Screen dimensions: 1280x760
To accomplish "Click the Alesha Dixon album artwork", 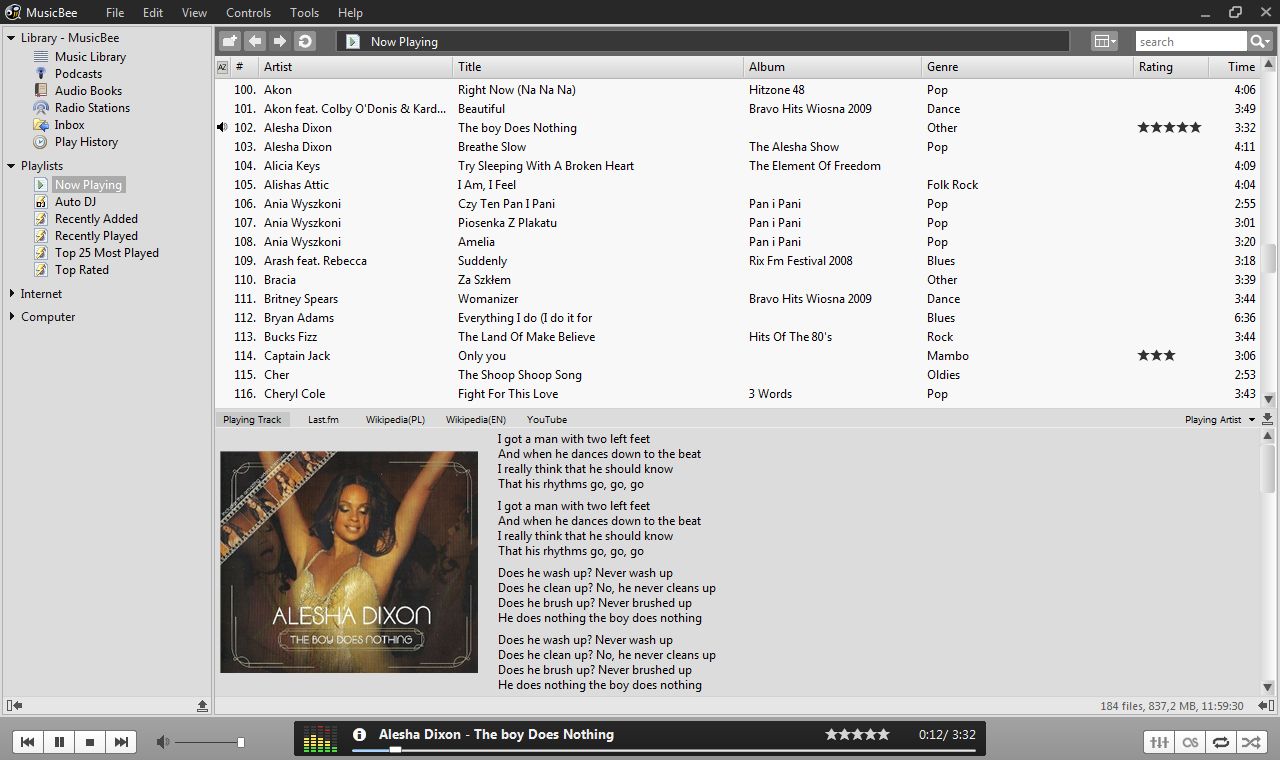I will [x=349, y=562].
